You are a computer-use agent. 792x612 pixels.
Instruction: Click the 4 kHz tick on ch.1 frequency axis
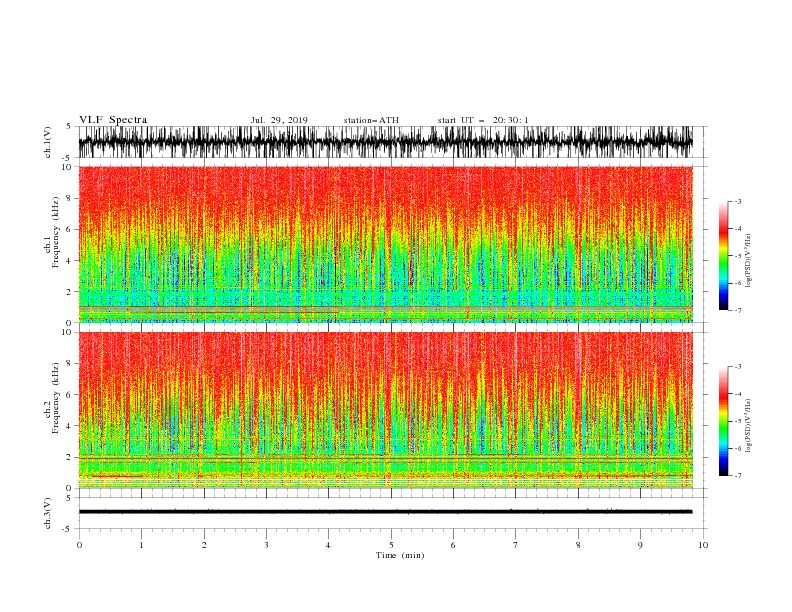[70, 261]
